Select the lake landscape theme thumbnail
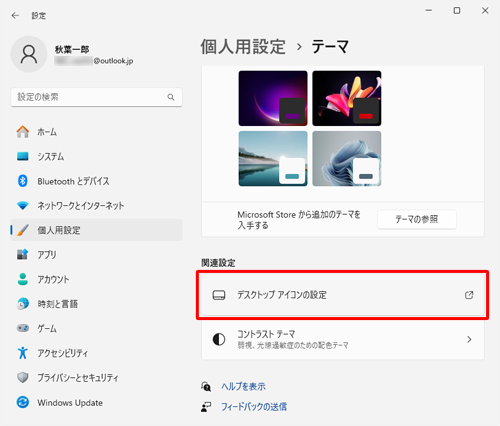This screenshot has height=426, width=500. pyautogui.click(x=273, y=159)
